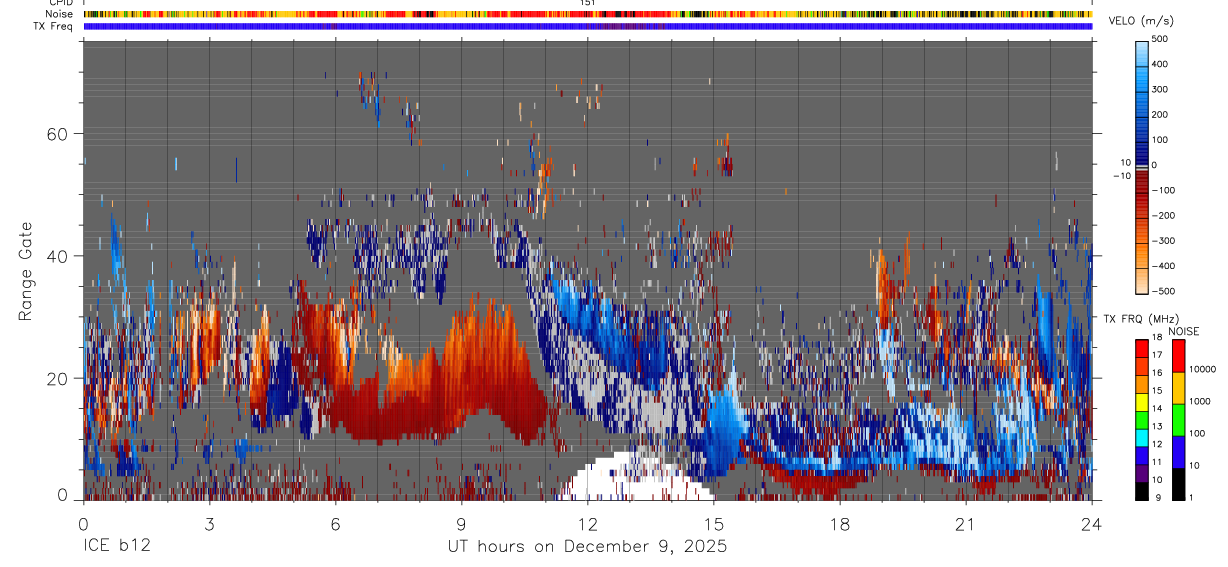Click velocity colorbar label '300'
The width and height of the screenshot is (1228, 567).
coord(1160,89)
